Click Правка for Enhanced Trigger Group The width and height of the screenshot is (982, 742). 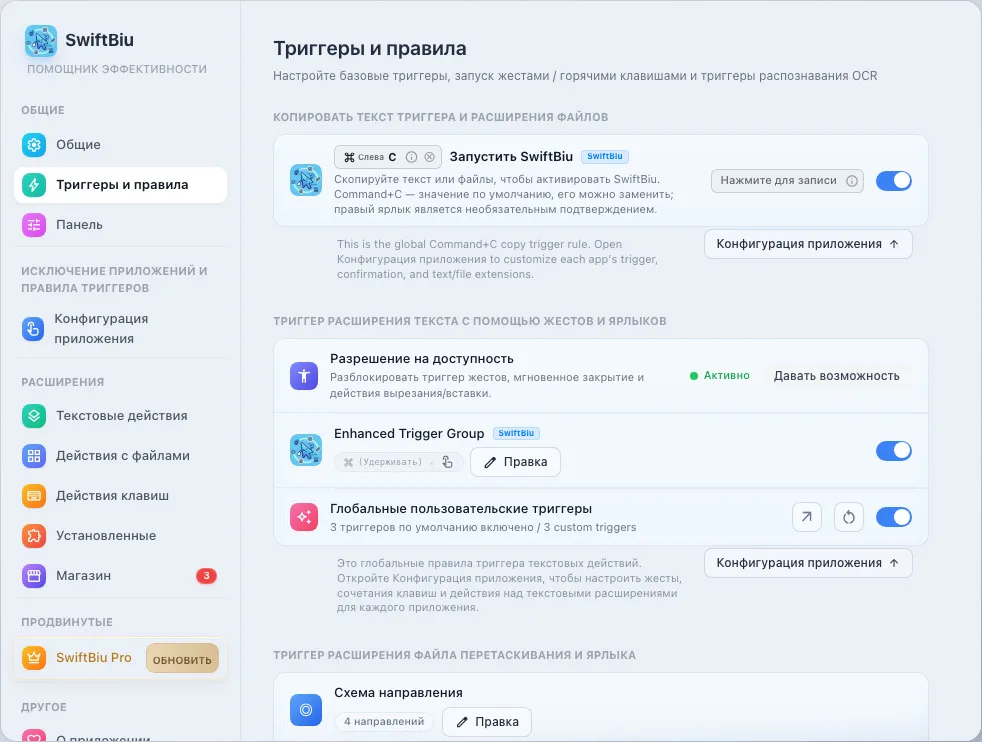[515, 462]
